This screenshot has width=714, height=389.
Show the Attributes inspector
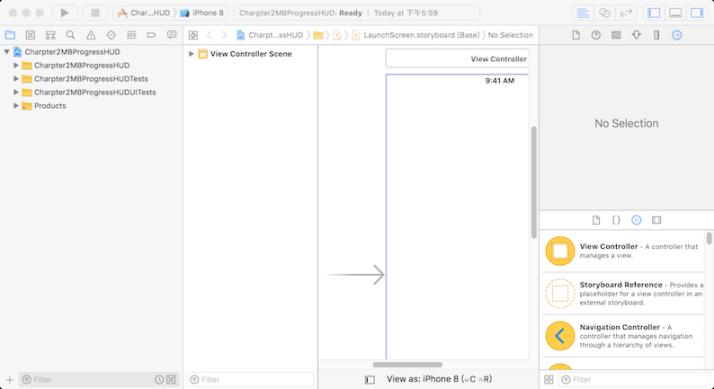click(x=636, y=35)
